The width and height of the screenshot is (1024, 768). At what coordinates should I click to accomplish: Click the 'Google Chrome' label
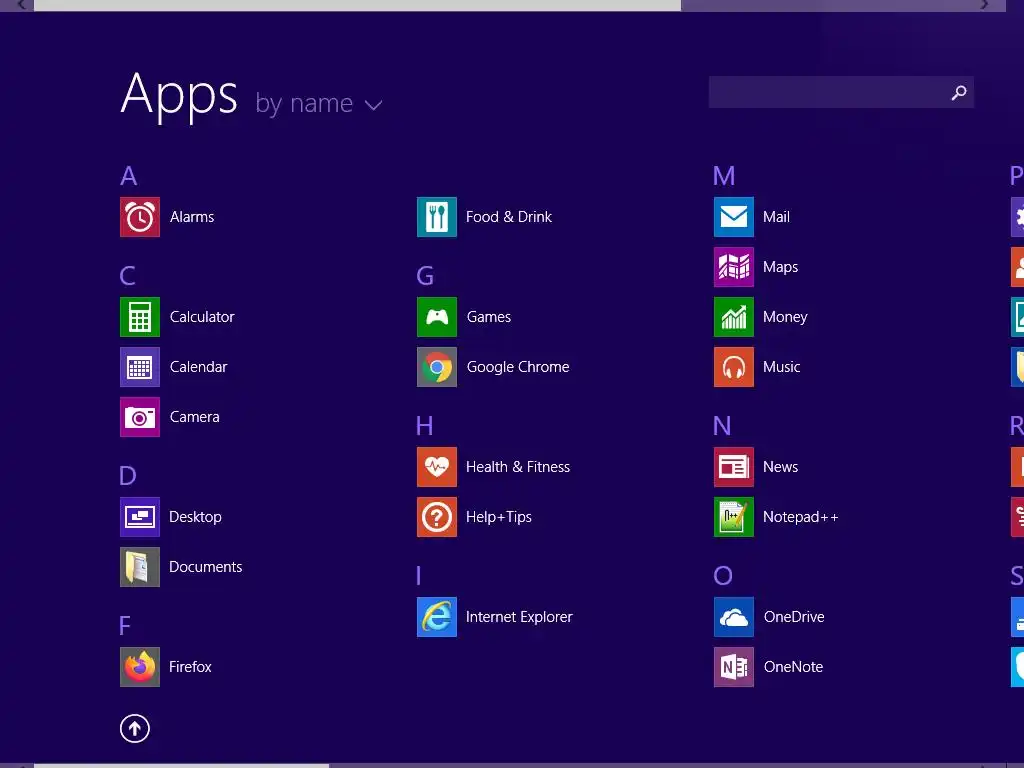(518, 367)
